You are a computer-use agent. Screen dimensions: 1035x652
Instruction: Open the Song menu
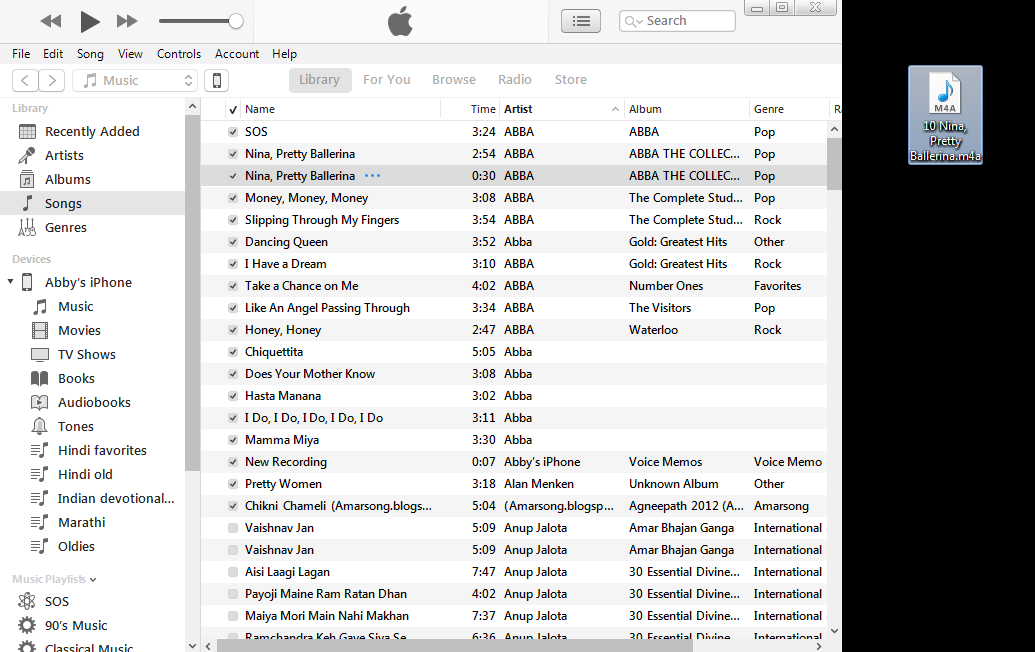point(90,54)
